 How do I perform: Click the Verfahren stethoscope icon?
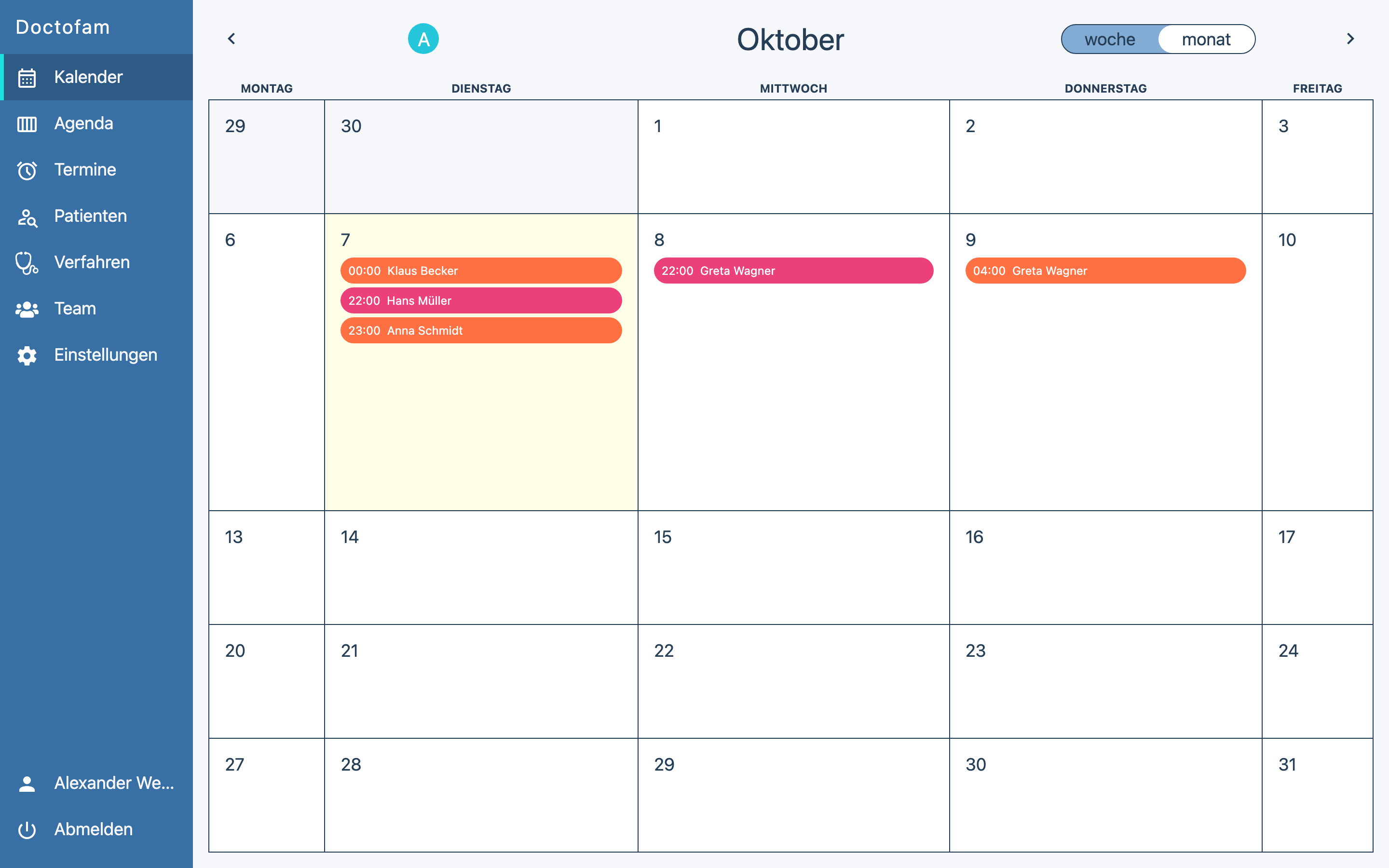point(27,263)
